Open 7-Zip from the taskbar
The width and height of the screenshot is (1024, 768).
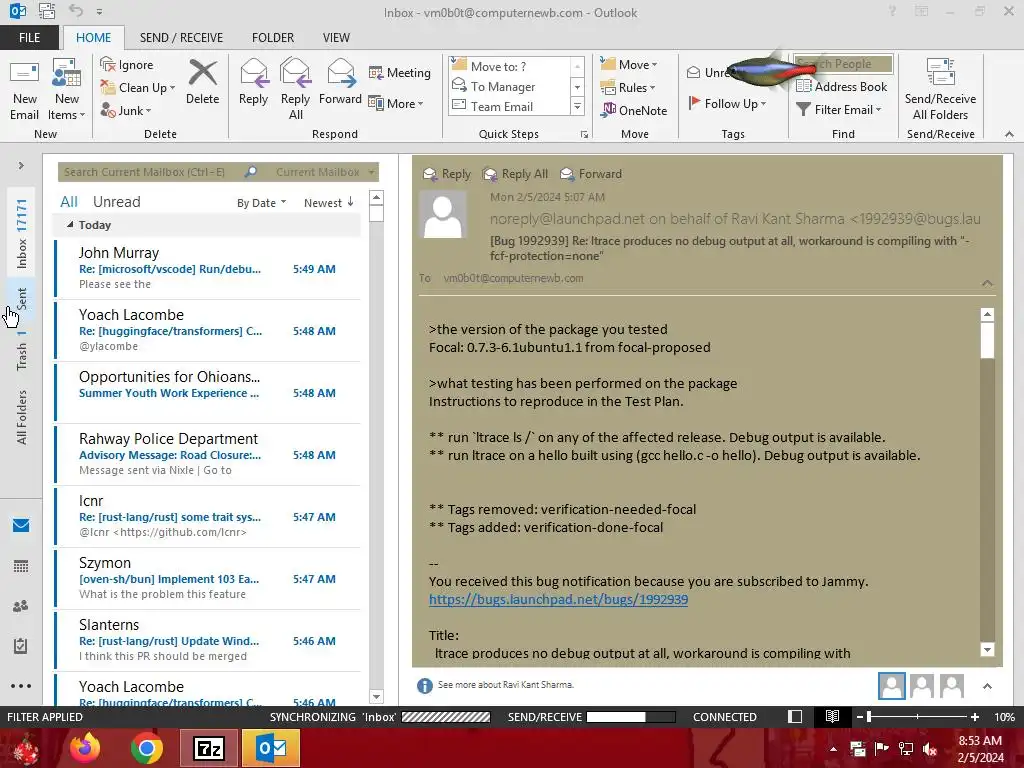tap(208, 748)
